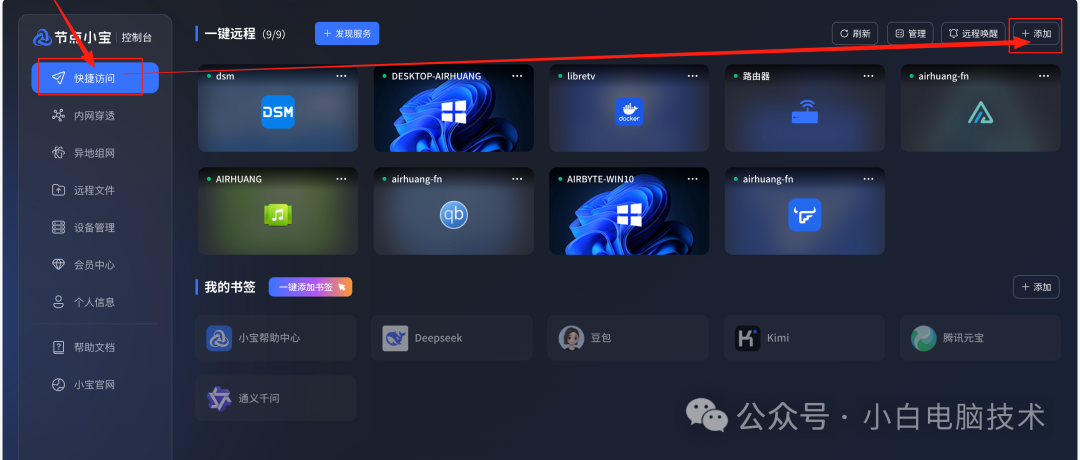The width and height of the screenshot is (1080, 460).
Task: Open more options on libretv card
Action: pos(693,76)
